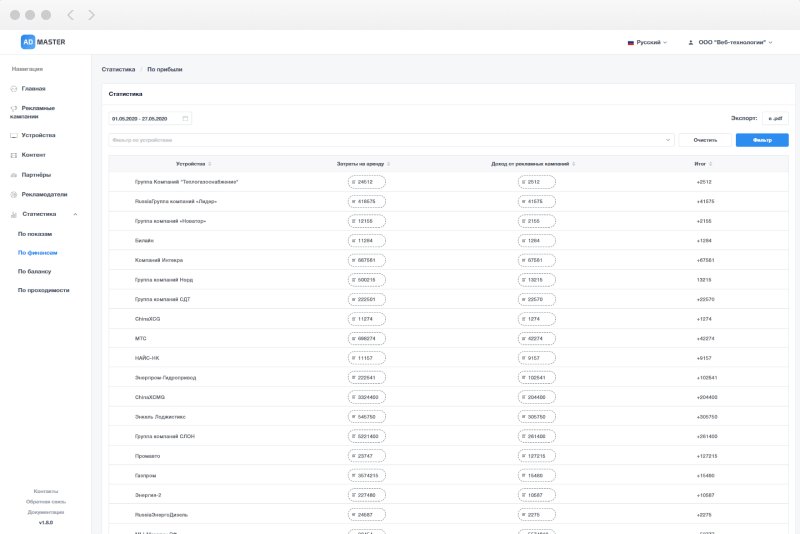Open Устройства monitor icon in sidebar

[x=14, y=136]
